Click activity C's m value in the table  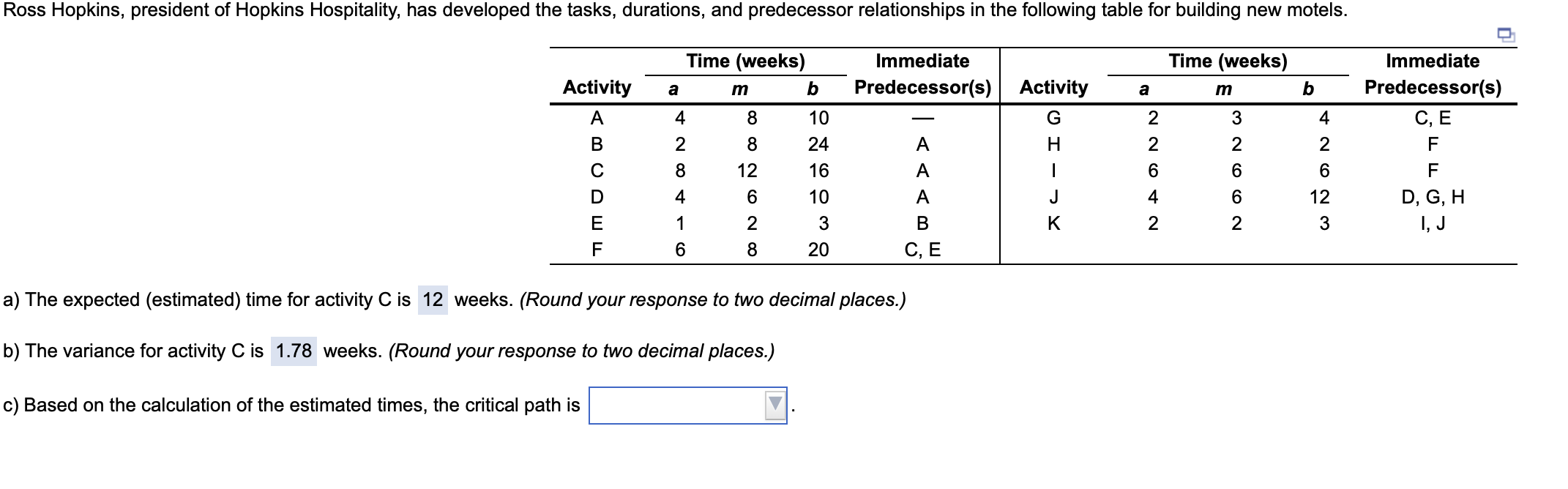pos(747,171)
